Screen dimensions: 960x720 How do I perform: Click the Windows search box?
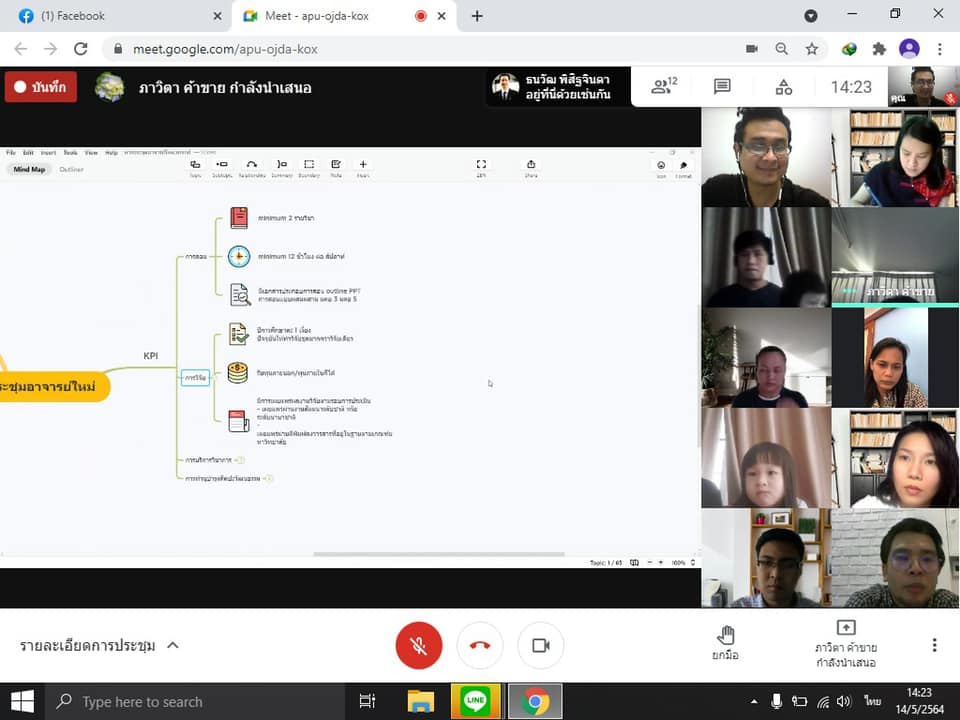(195, 701)
